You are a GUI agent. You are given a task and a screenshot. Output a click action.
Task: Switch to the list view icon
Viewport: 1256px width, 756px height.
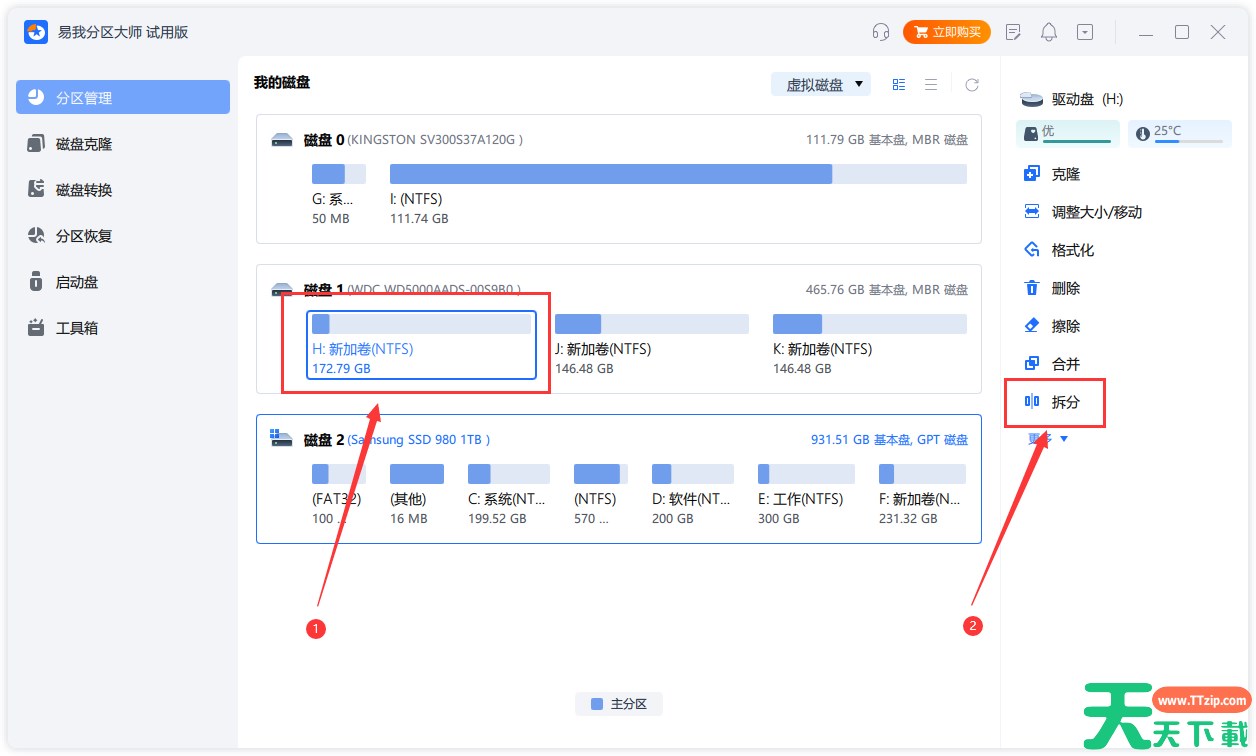931,85
